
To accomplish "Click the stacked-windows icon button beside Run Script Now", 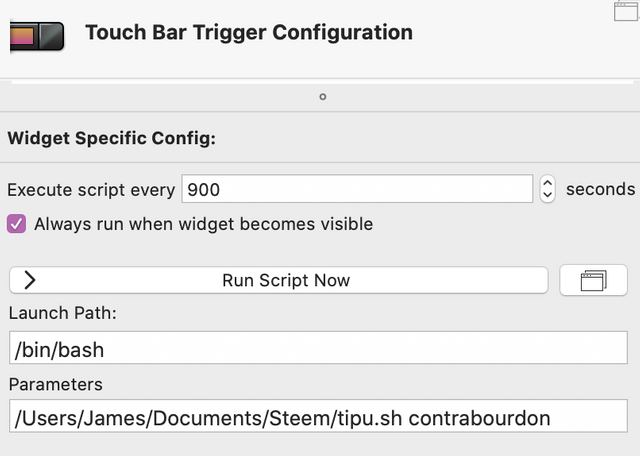I will tap(594, 280).
